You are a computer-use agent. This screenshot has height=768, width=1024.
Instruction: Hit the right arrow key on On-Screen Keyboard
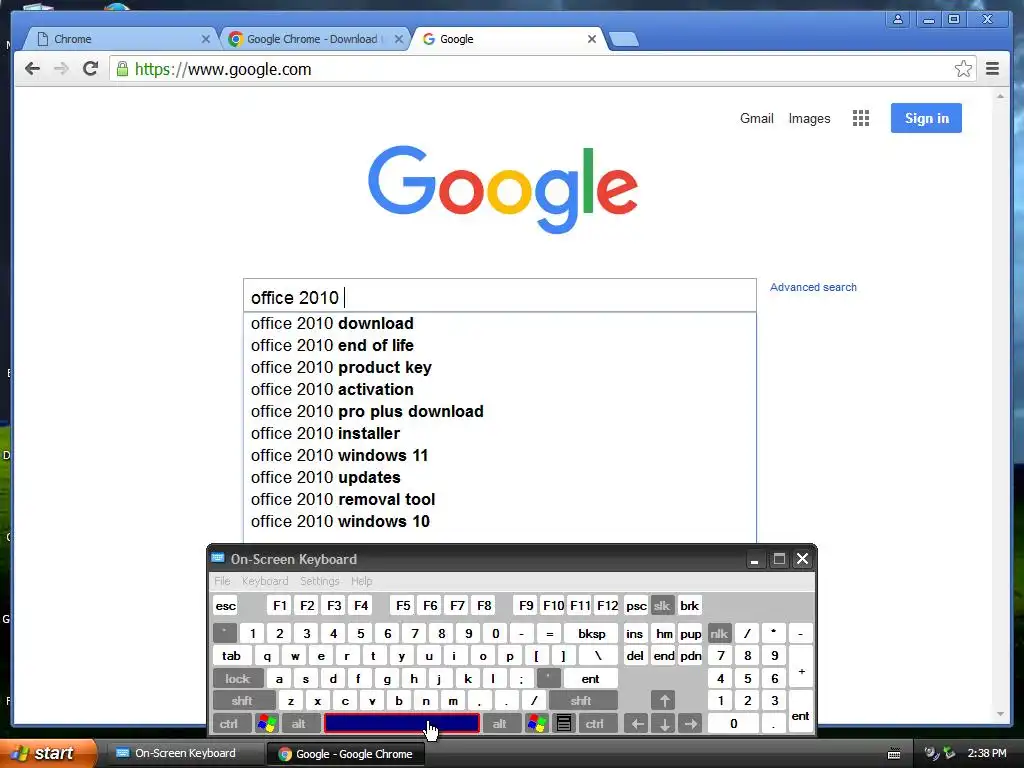690,724
